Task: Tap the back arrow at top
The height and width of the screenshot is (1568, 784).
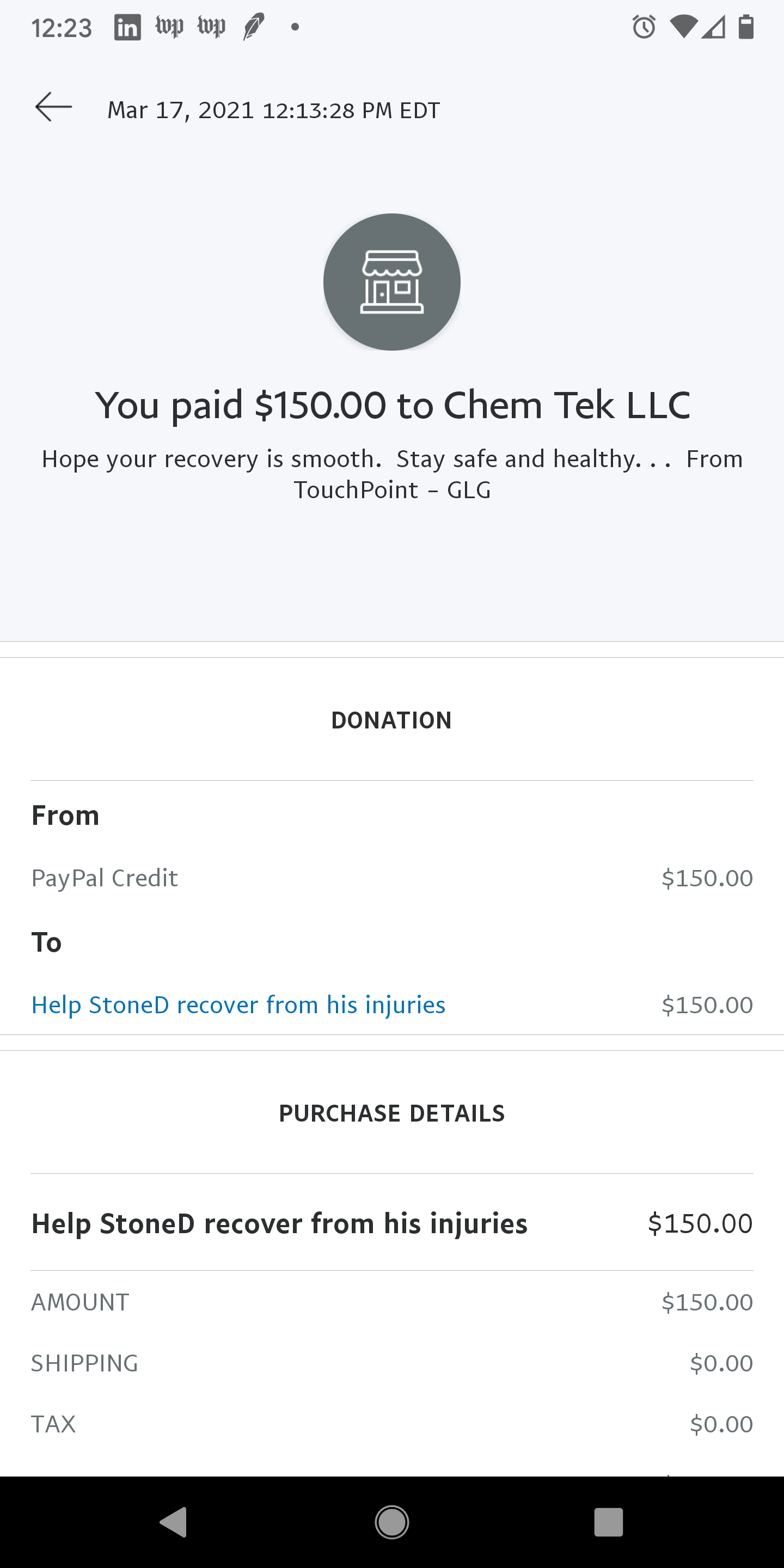Action: [x=53, y=108]
